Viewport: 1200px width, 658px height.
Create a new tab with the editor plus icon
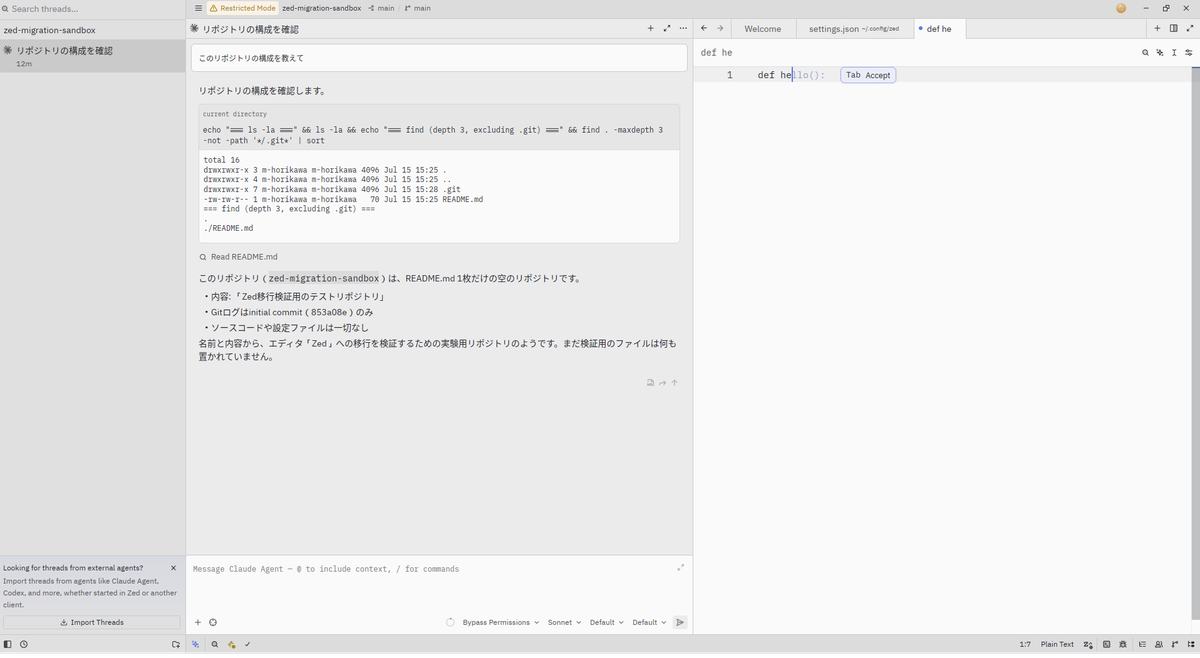(x=1157, y=29)
